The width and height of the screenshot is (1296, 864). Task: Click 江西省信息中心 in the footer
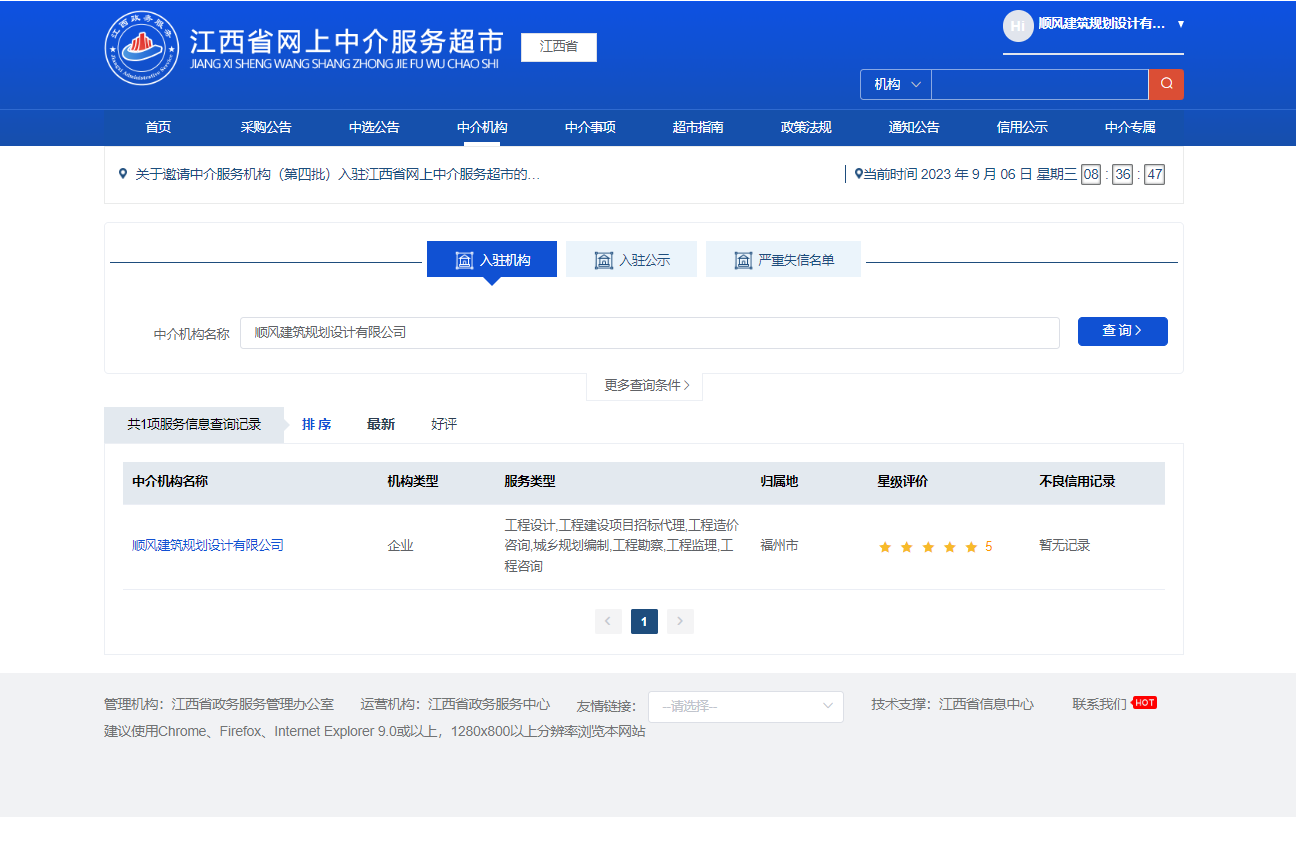coord(986,704)
